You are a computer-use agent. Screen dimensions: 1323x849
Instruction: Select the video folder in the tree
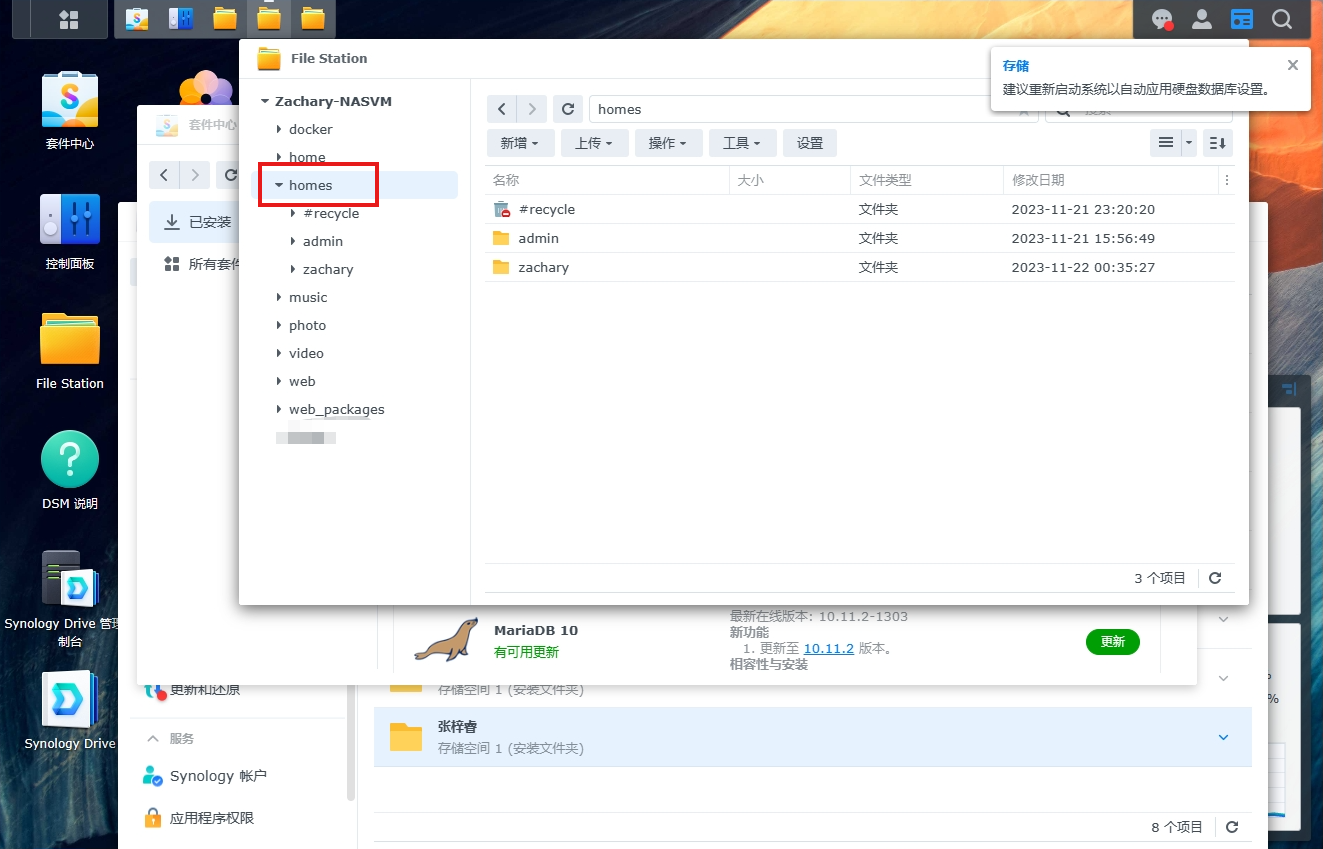(306, 353)
